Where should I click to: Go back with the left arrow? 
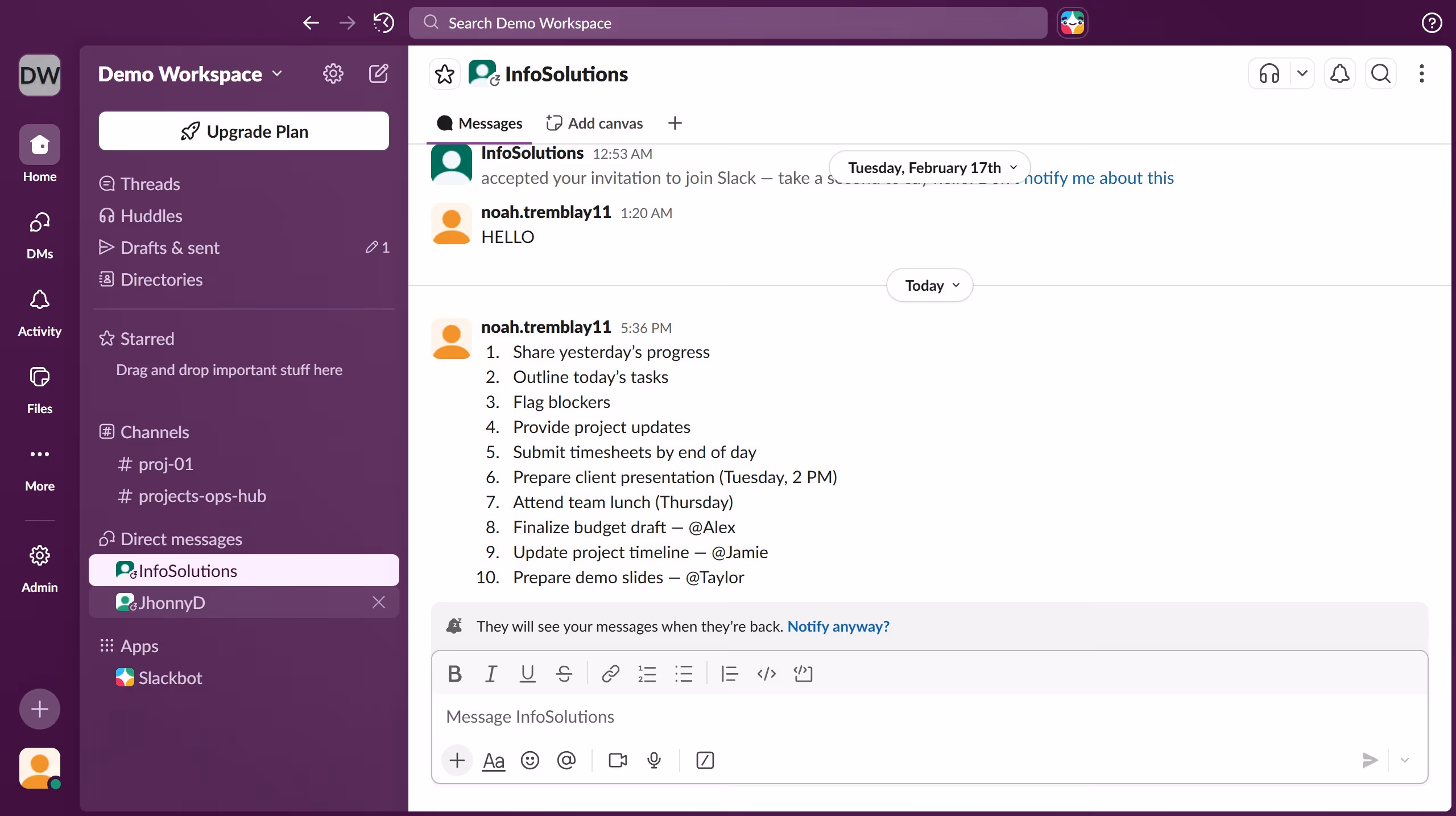pyautogui.click(x=311, y=23)
